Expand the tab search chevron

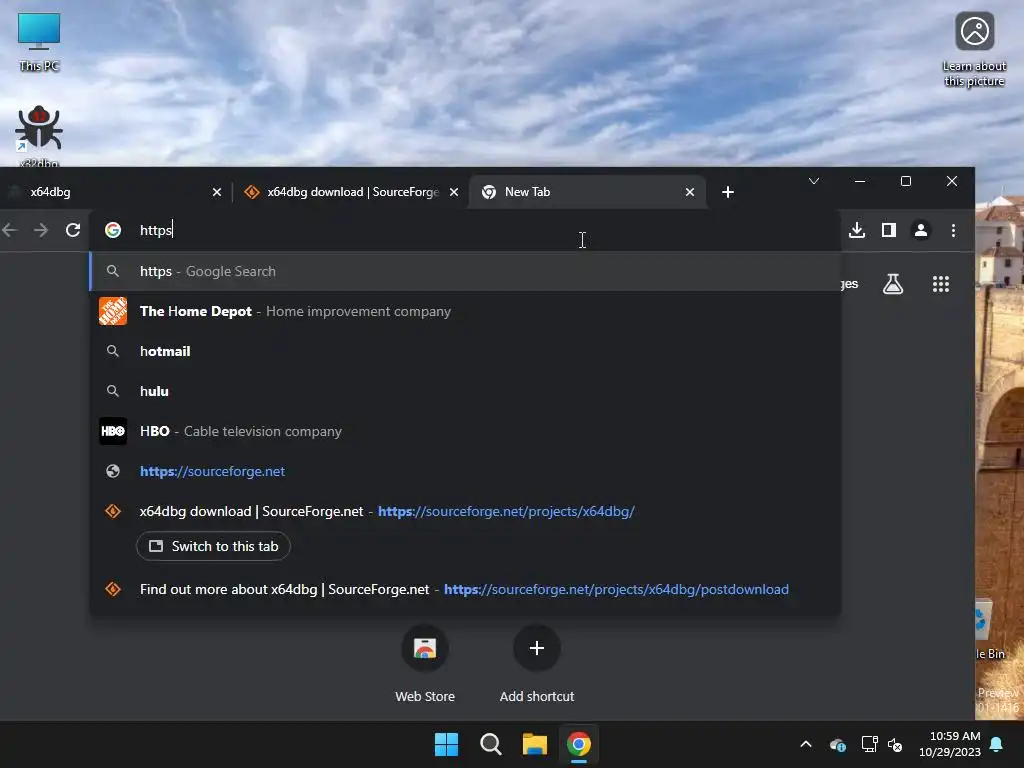point(814,181)
